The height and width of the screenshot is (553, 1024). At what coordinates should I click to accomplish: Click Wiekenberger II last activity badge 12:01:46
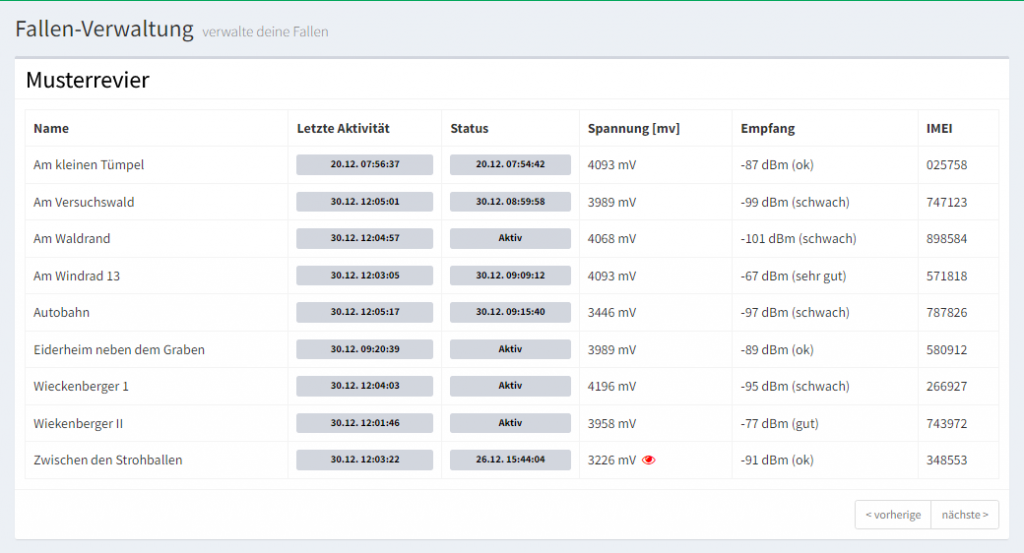pyautogui.click(x=364, y=423)
